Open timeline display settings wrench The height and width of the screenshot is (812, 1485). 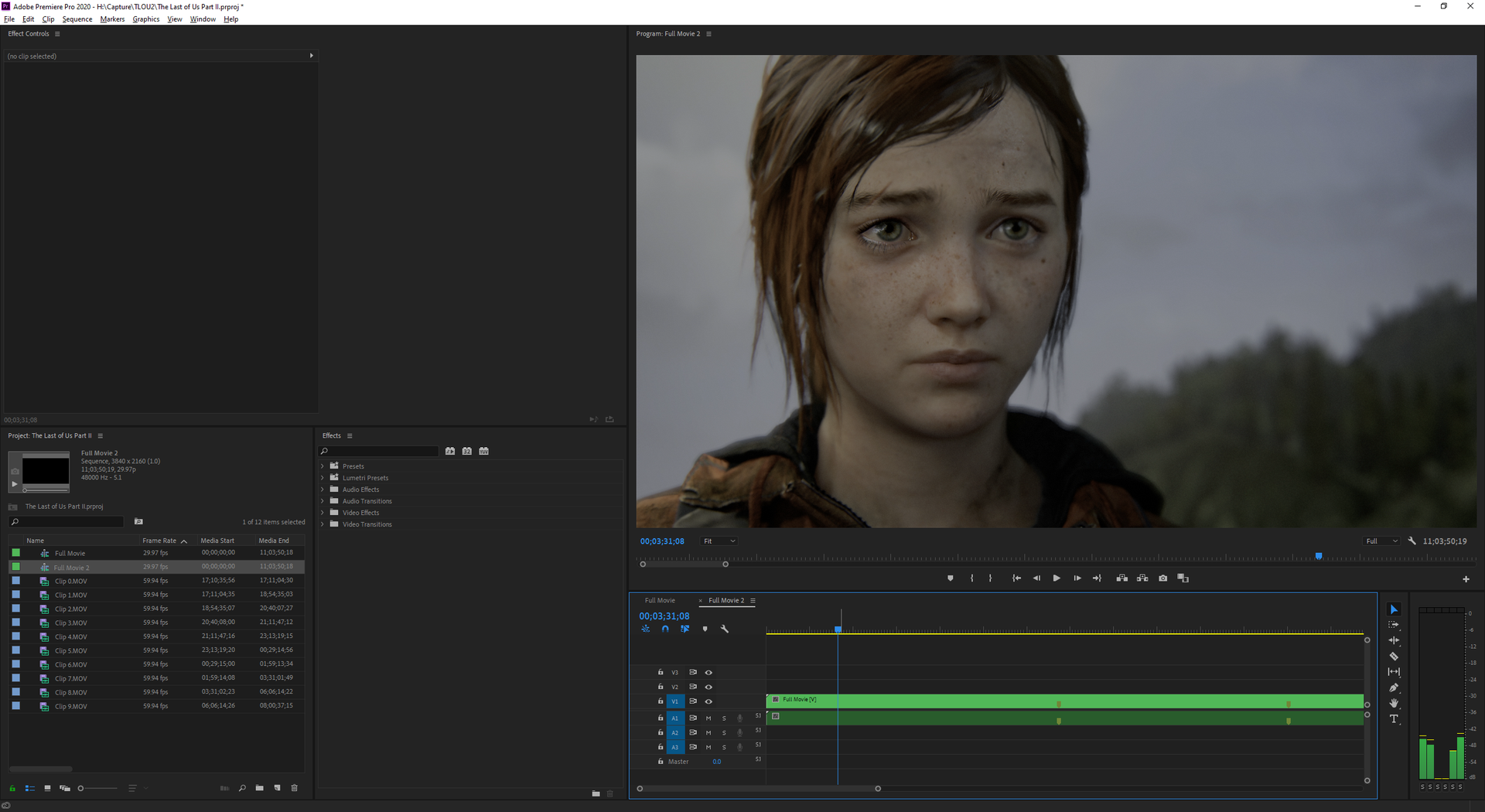coord(725,629)
